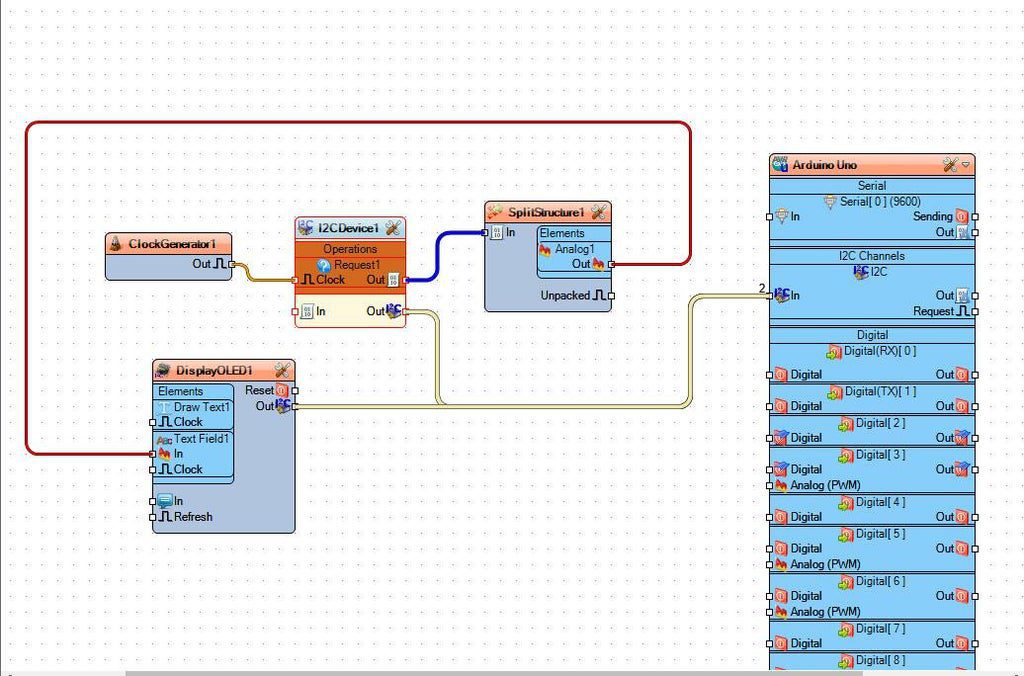Image resolution: width=1024 pixels, height=676 pixels.
Task: Click the Digital[ 3 ] Analog (PWM) pin
Action: (x=769, y=485)
